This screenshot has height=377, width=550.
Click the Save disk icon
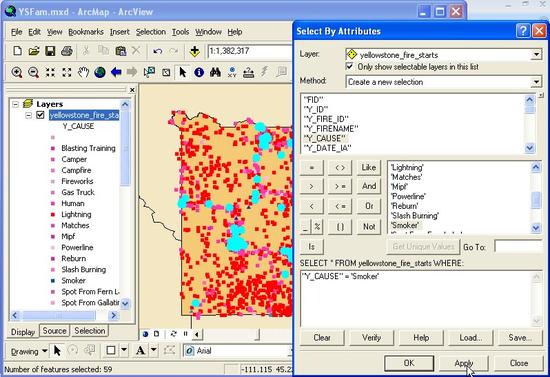(x=50, y=51)
